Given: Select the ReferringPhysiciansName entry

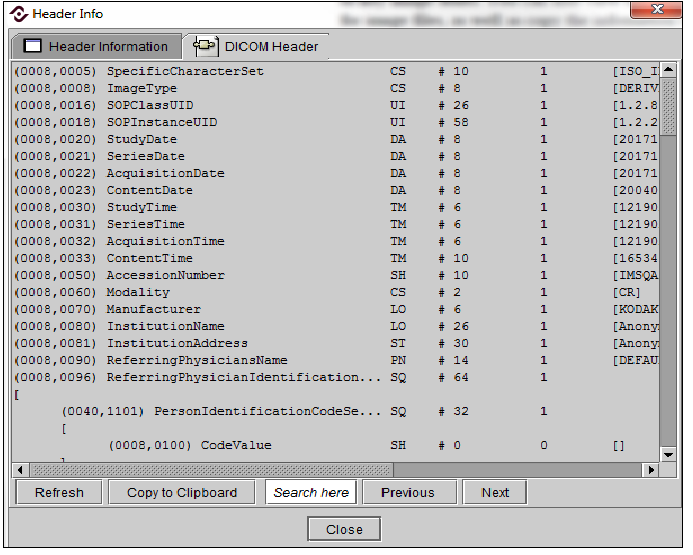Looking at the screenshot, I should pos(336,360).
